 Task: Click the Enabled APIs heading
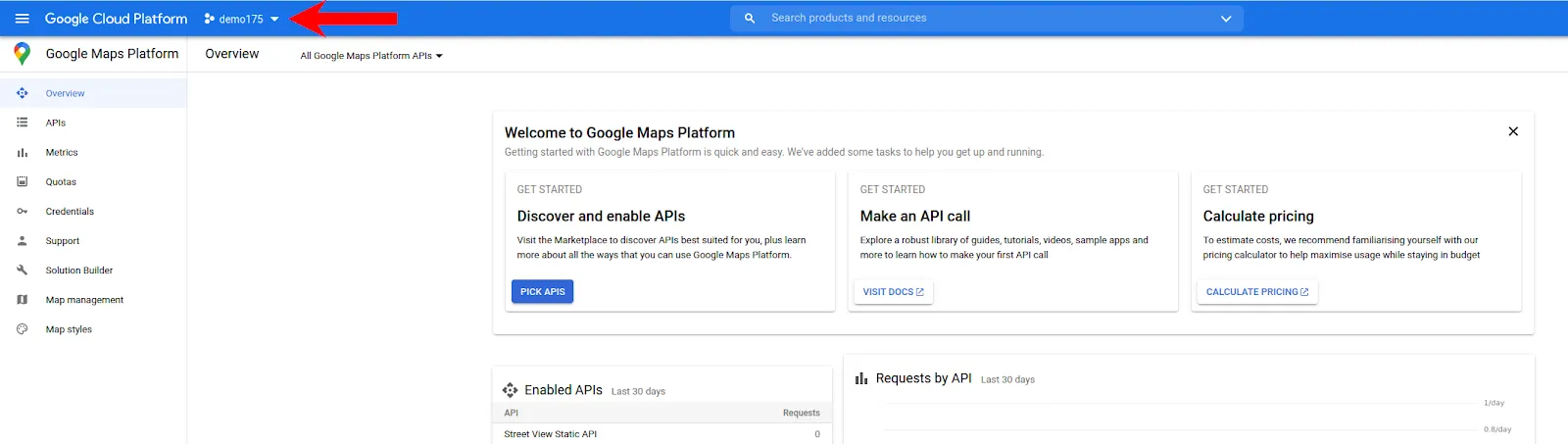click(563, 389)
